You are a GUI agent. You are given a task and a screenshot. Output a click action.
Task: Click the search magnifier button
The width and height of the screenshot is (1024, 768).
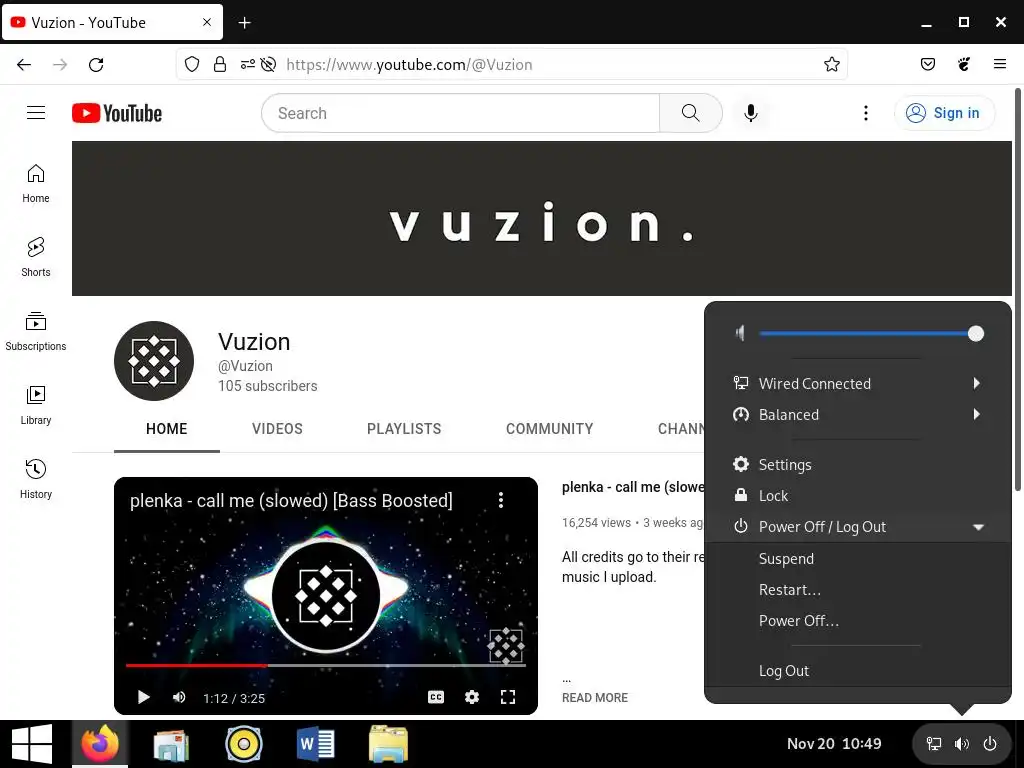[690, 113]
